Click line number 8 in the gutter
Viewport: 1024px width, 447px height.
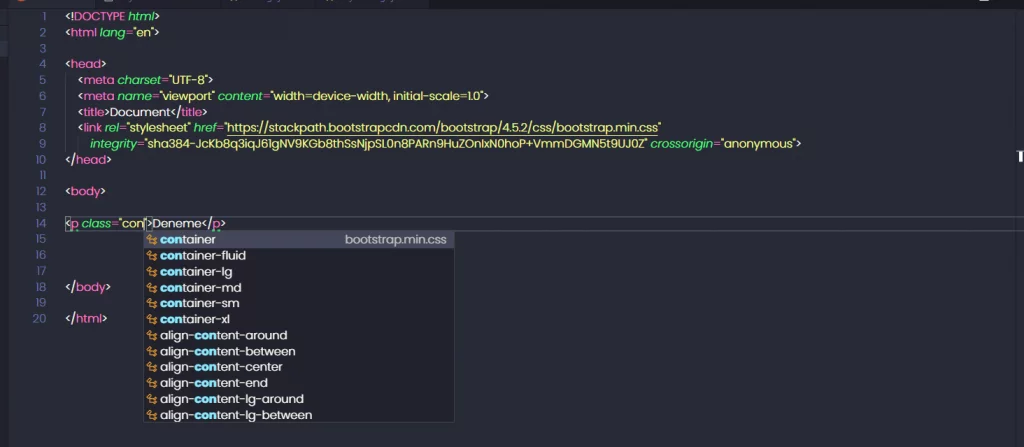tap(42, 127)
